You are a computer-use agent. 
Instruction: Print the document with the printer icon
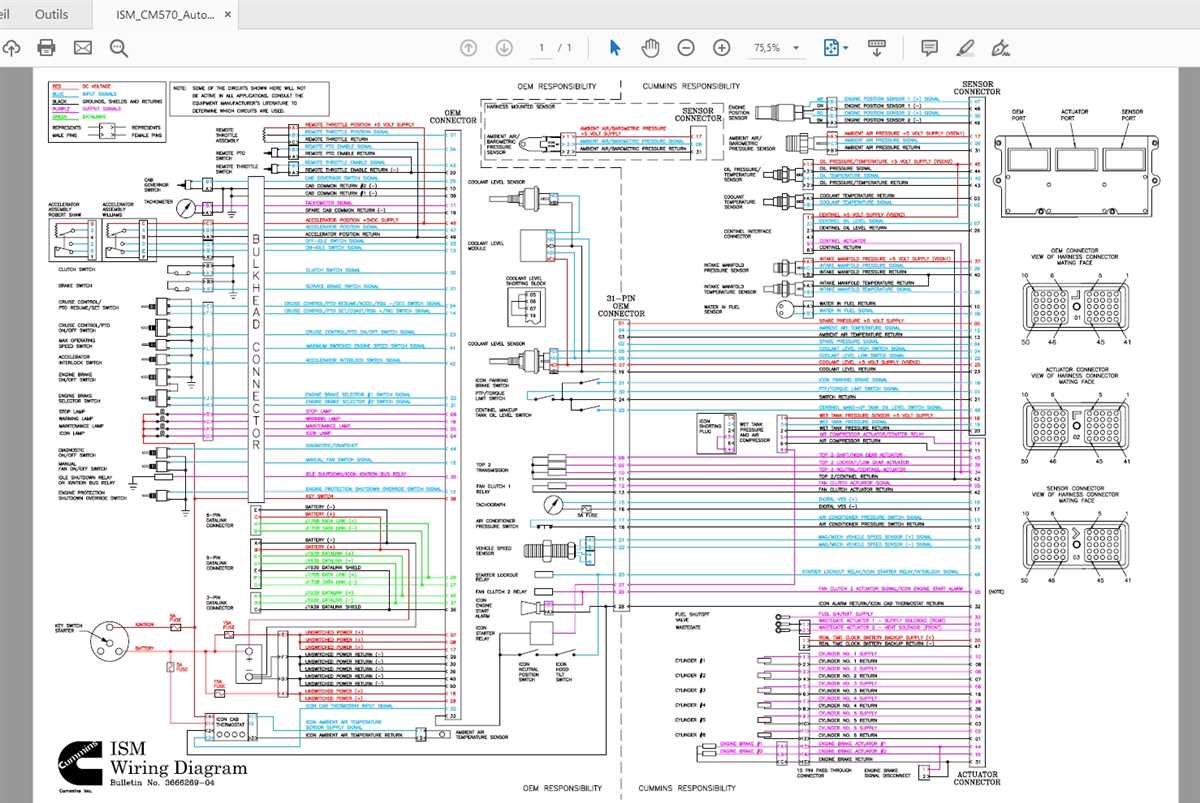coord(46,47)
